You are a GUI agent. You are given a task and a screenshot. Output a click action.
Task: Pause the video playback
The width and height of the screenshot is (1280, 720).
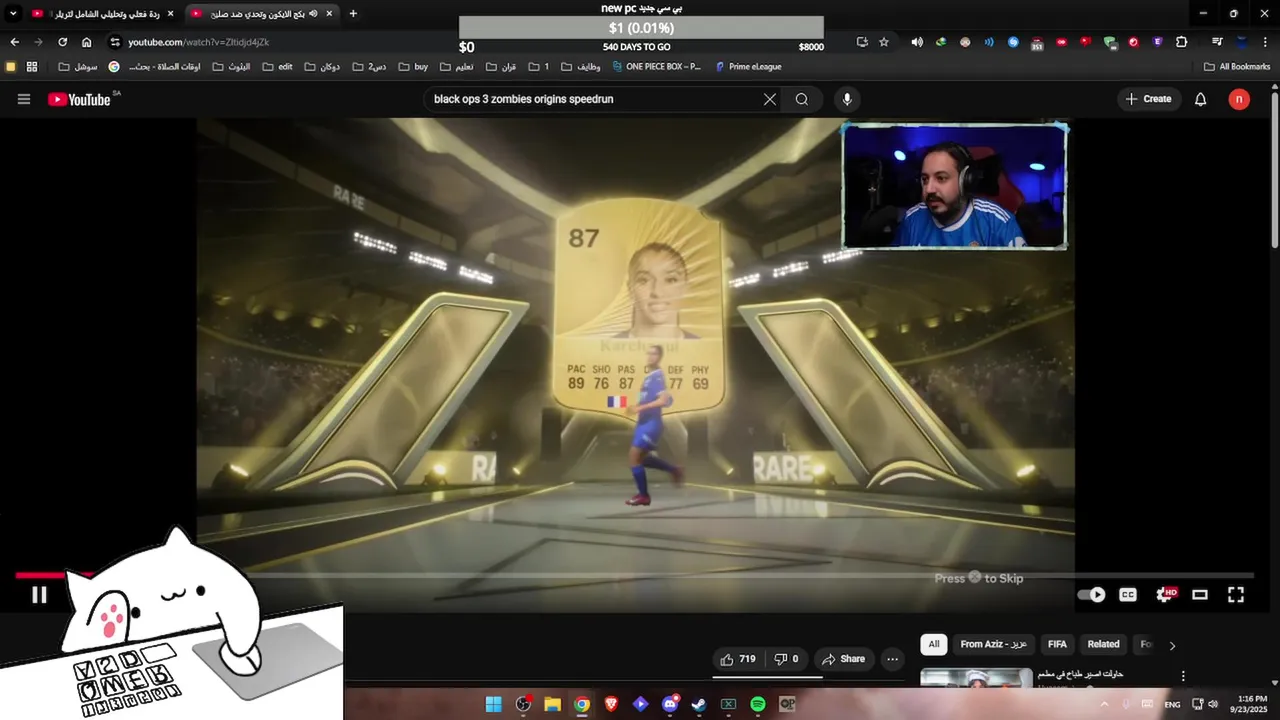click(x=39, y=595)
